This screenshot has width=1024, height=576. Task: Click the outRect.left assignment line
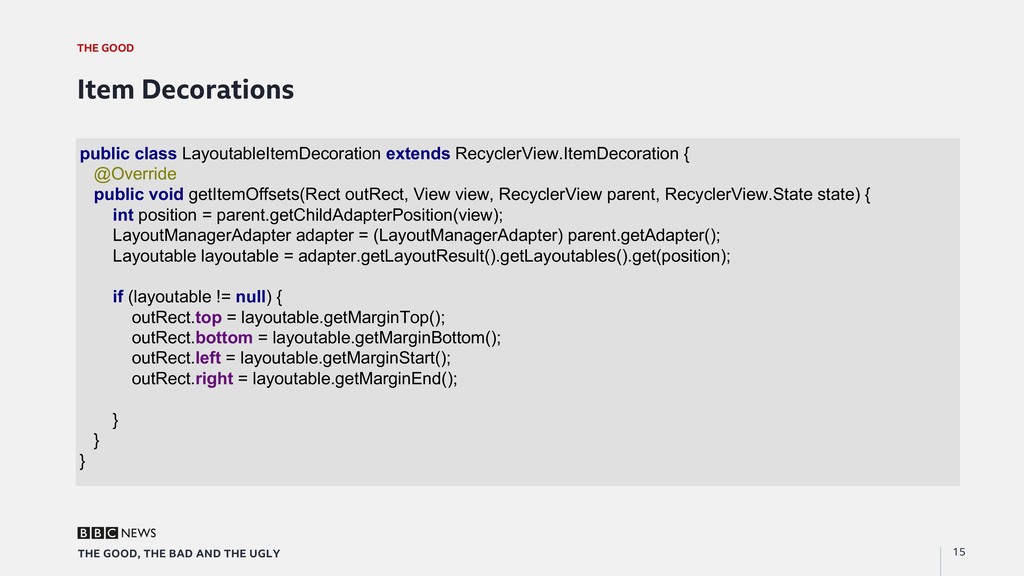coord(291,358)
